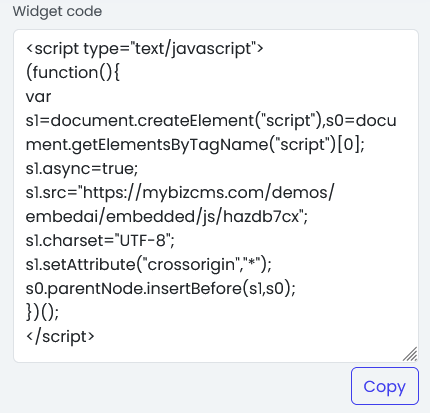
Task: Grab the textarea resize handle
Action: point(410,354)
